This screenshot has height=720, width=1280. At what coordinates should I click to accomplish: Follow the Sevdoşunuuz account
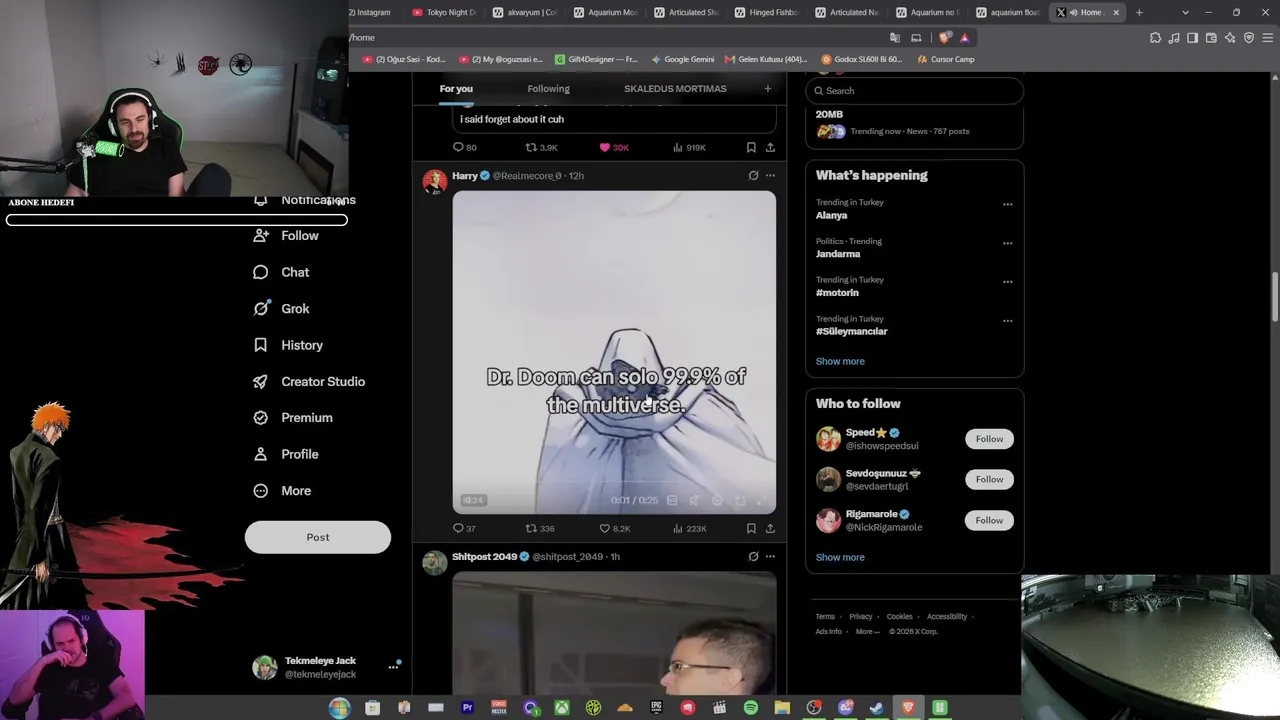tap(989, 479)
